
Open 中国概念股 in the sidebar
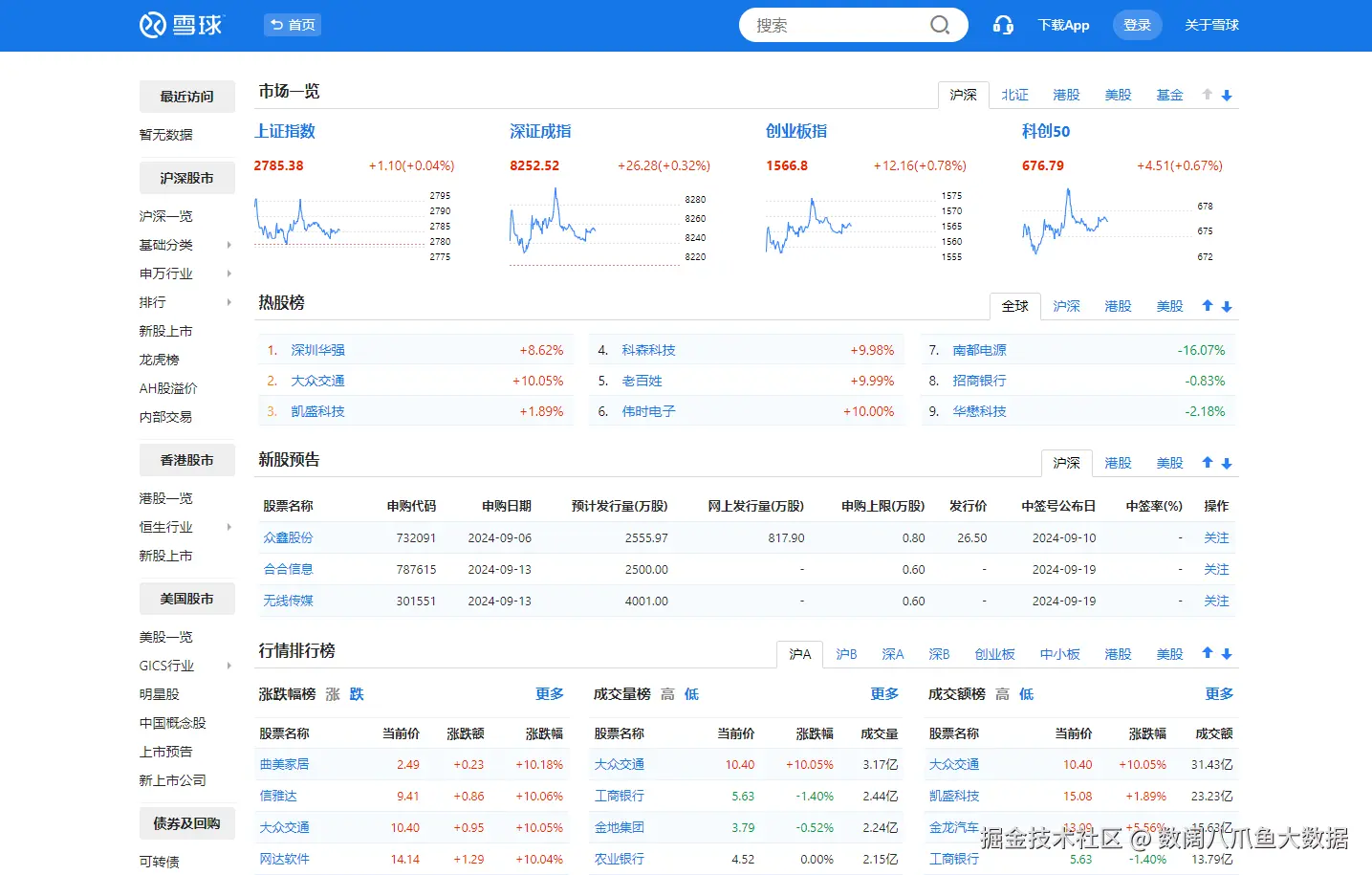pyautogui.click(x=172, y=723)
